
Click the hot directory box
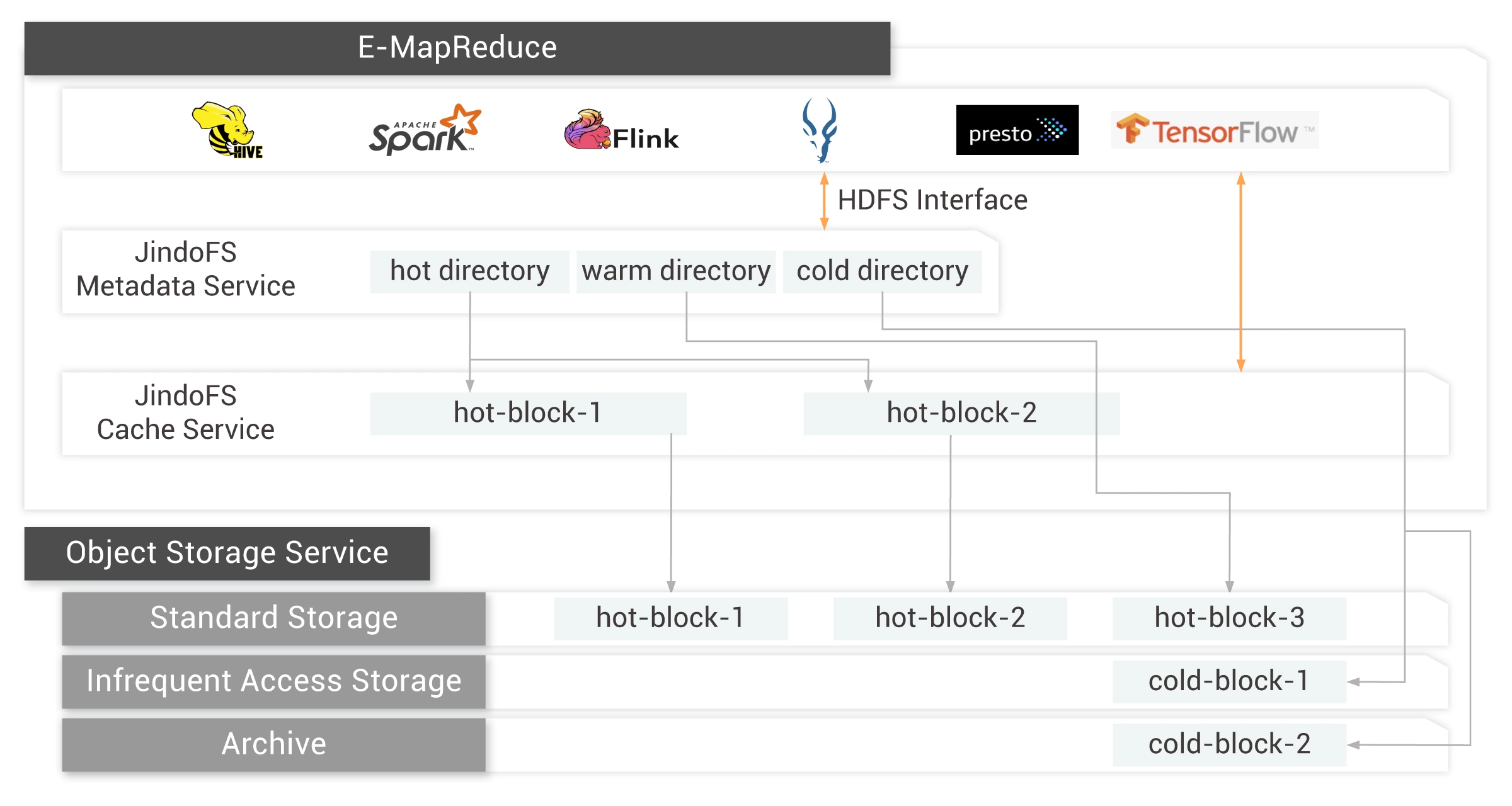[469, 271]
